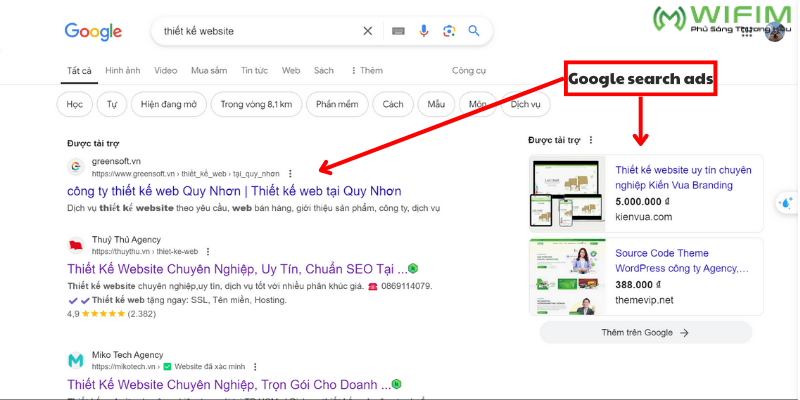Click the red phone icon before 0869114079
The width and height of the screenshot is (800, 400).
click(x=372, y=286)
